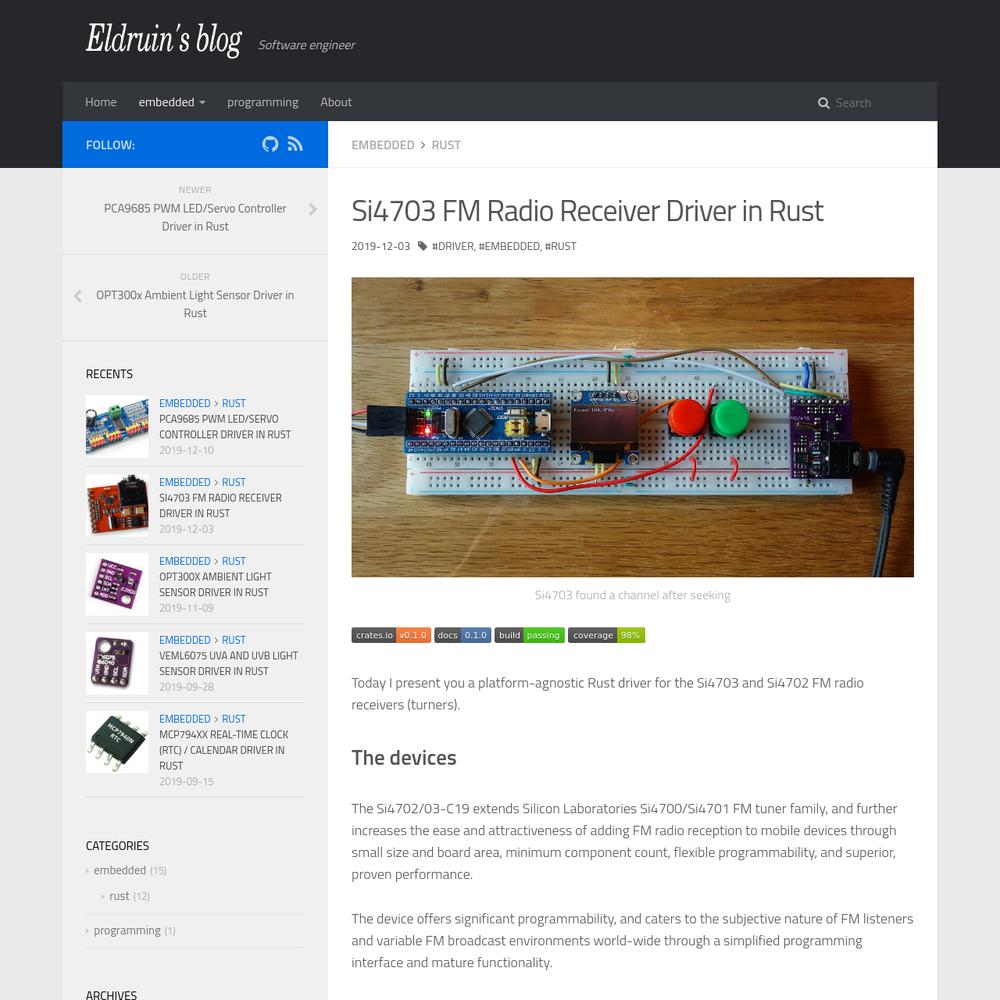
Task: Open the VEML6075 recent post thumbnail
Action: (x=117, y=663)
